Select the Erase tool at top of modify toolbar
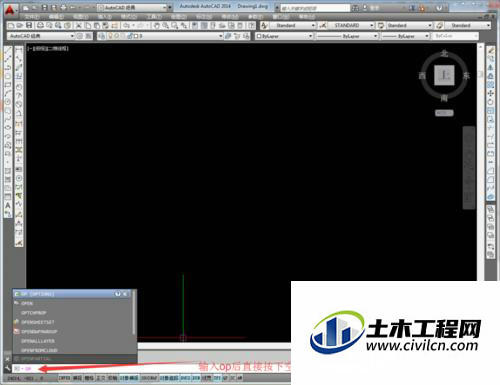The width and height of the screenshot is (500, 385). pos(491,50)
